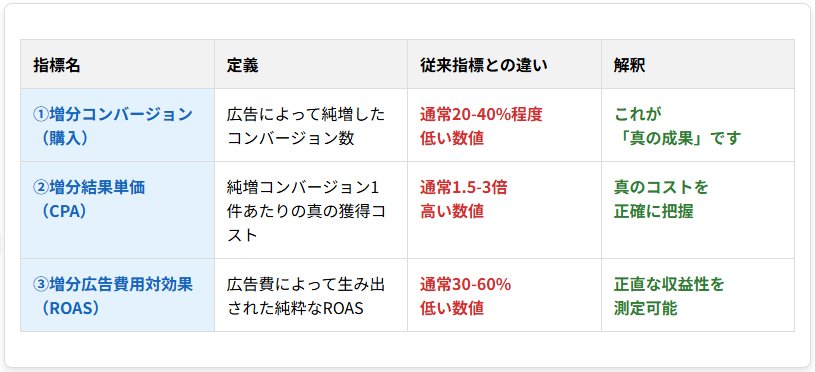The height and width of the screenshot is (372, 815).
Task: Click the green 真のコストを正確に把握 text
Action: coord(661,199)
